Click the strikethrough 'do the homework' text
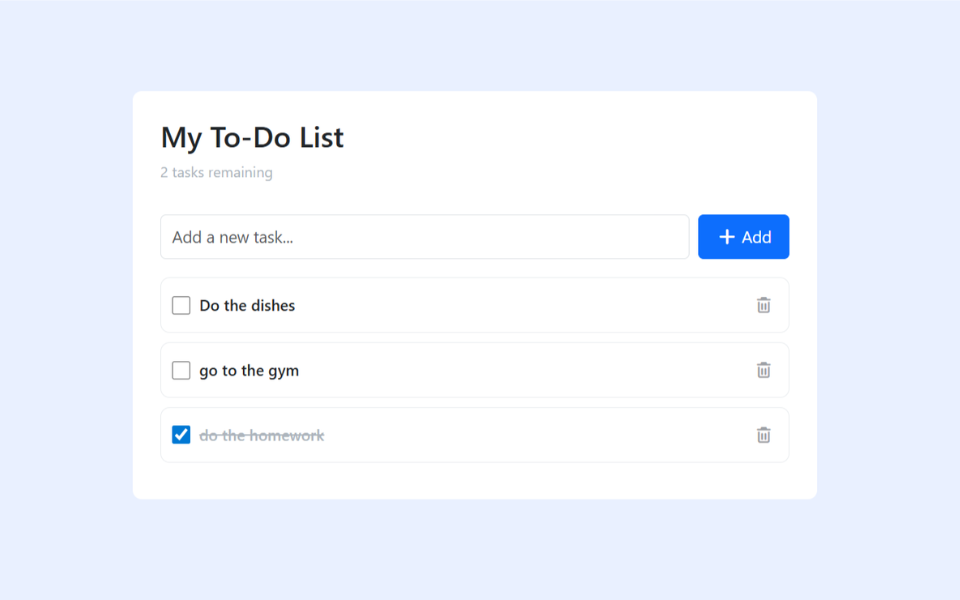 [x=261, y=435]
